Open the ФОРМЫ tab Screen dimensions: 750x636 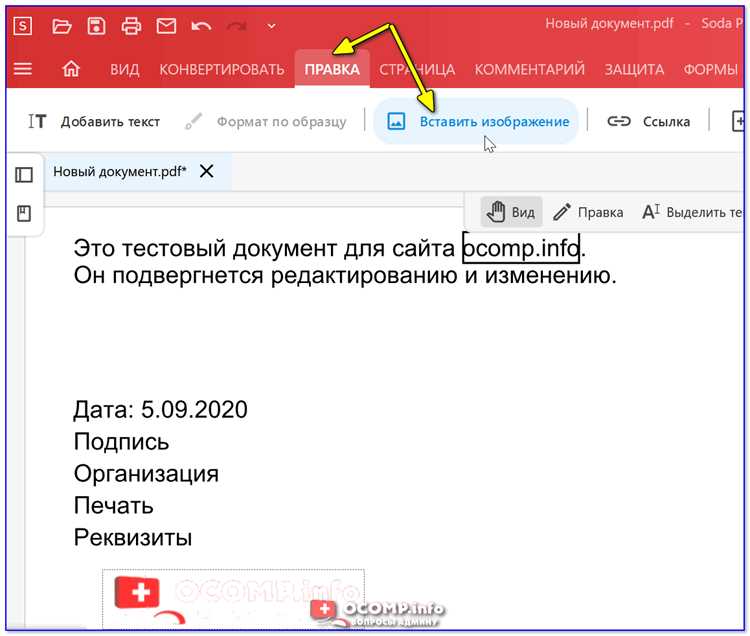pyautogui.click(x=710, y=70)
